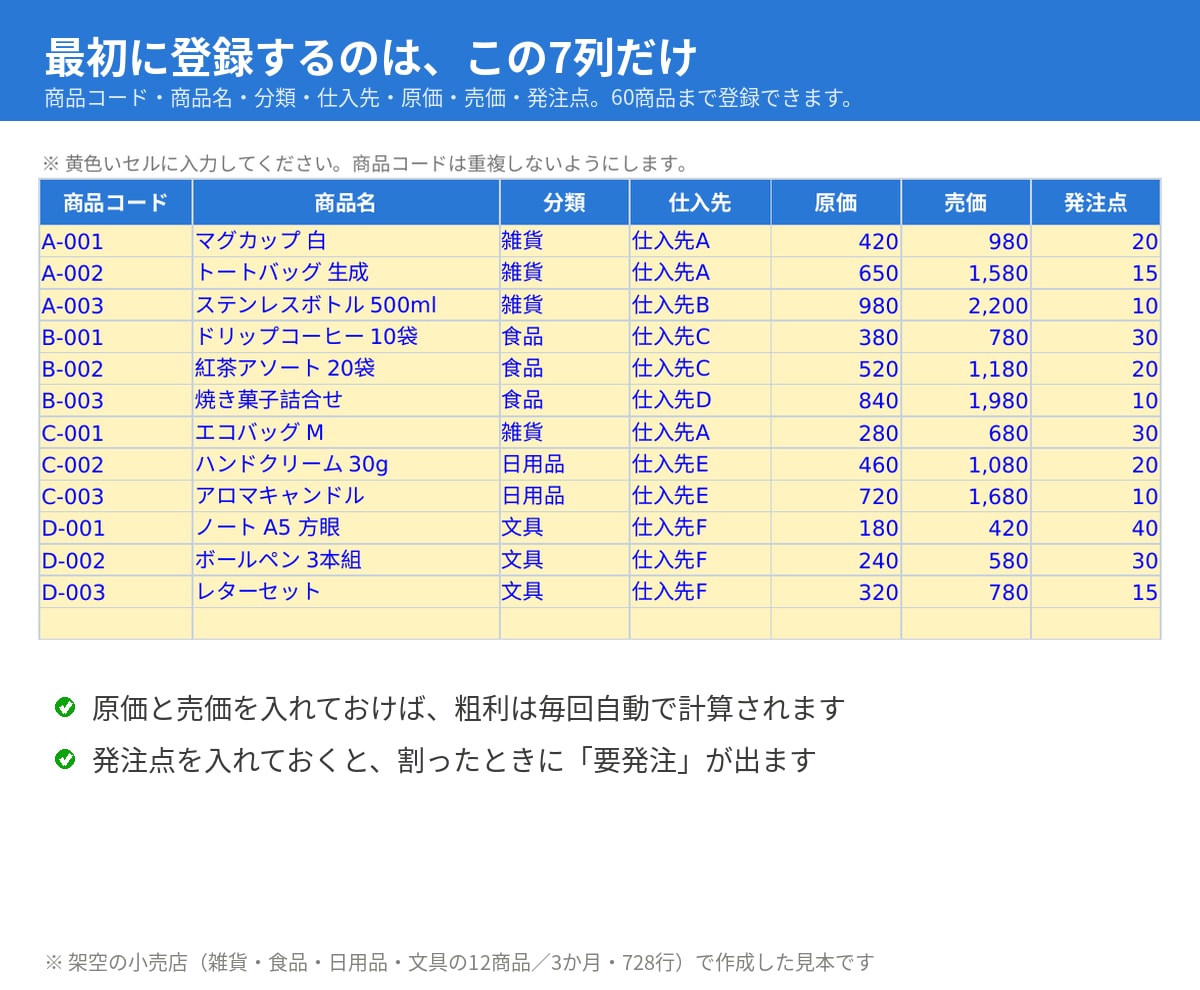Select the 発注点 column header
Viewport: 1200px width, 990px height.
pyautogui.click(x=1096, y=202)
